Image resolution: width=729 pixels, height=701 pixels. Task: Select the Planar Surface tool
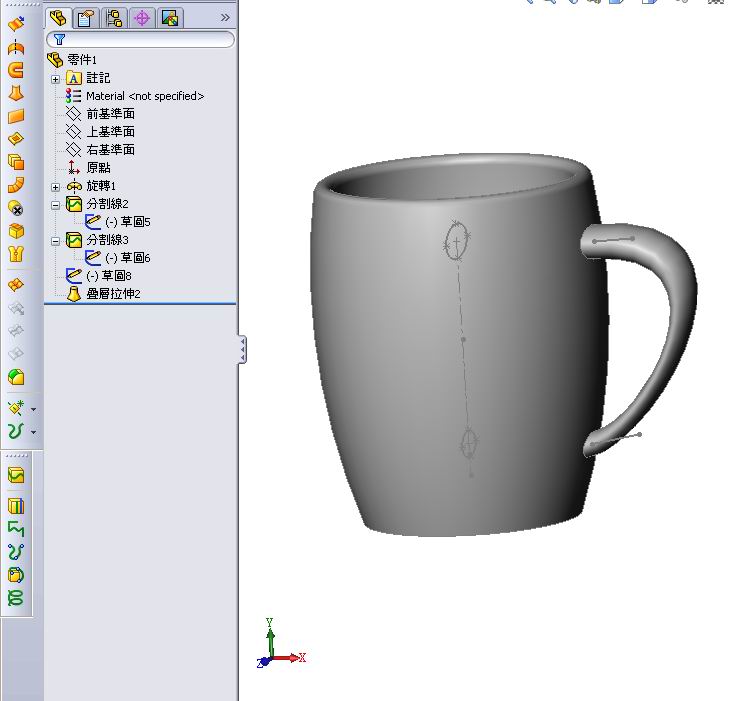click(16, 116)
